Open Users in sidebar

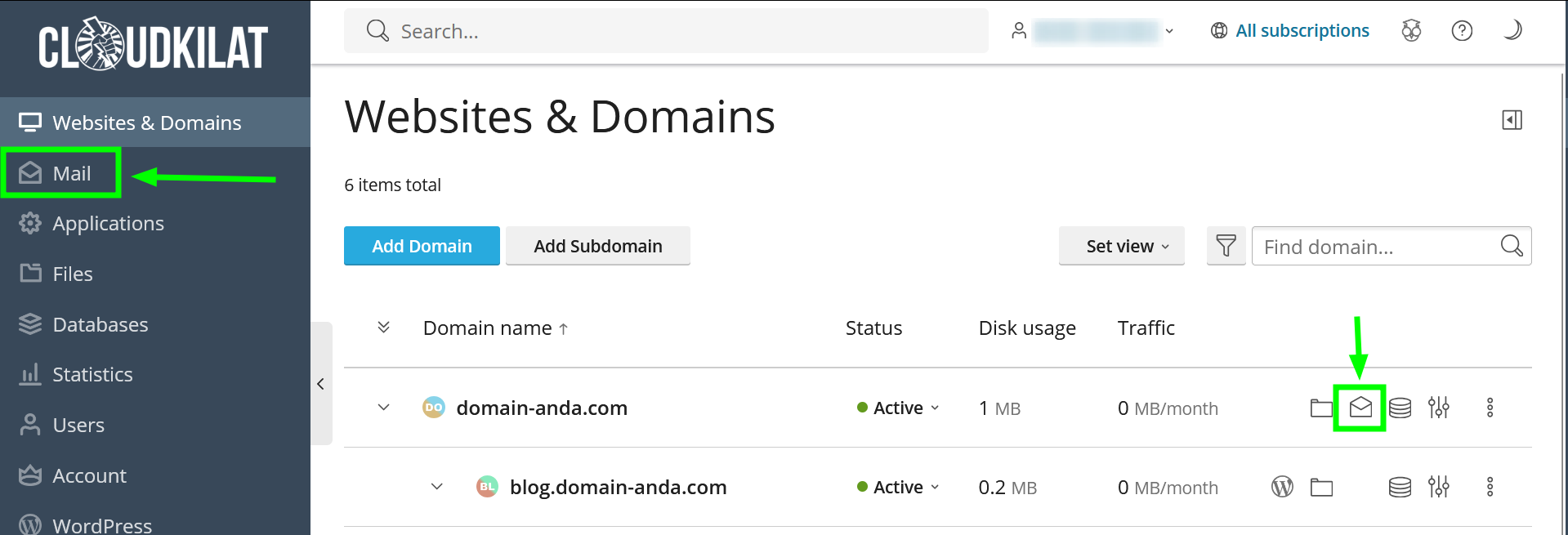(x=155, y=425)
